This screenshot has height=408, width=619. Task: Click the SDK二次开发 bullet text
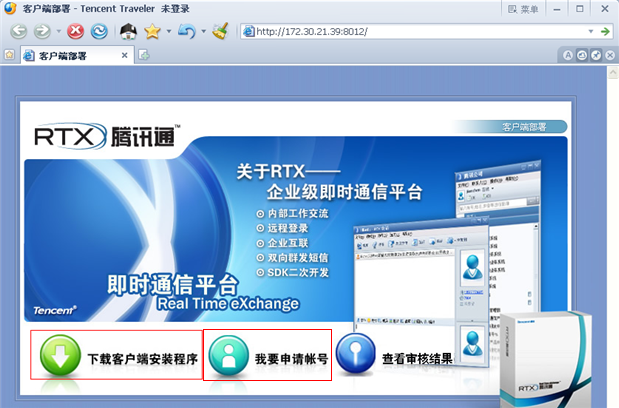tap(298, 272)
